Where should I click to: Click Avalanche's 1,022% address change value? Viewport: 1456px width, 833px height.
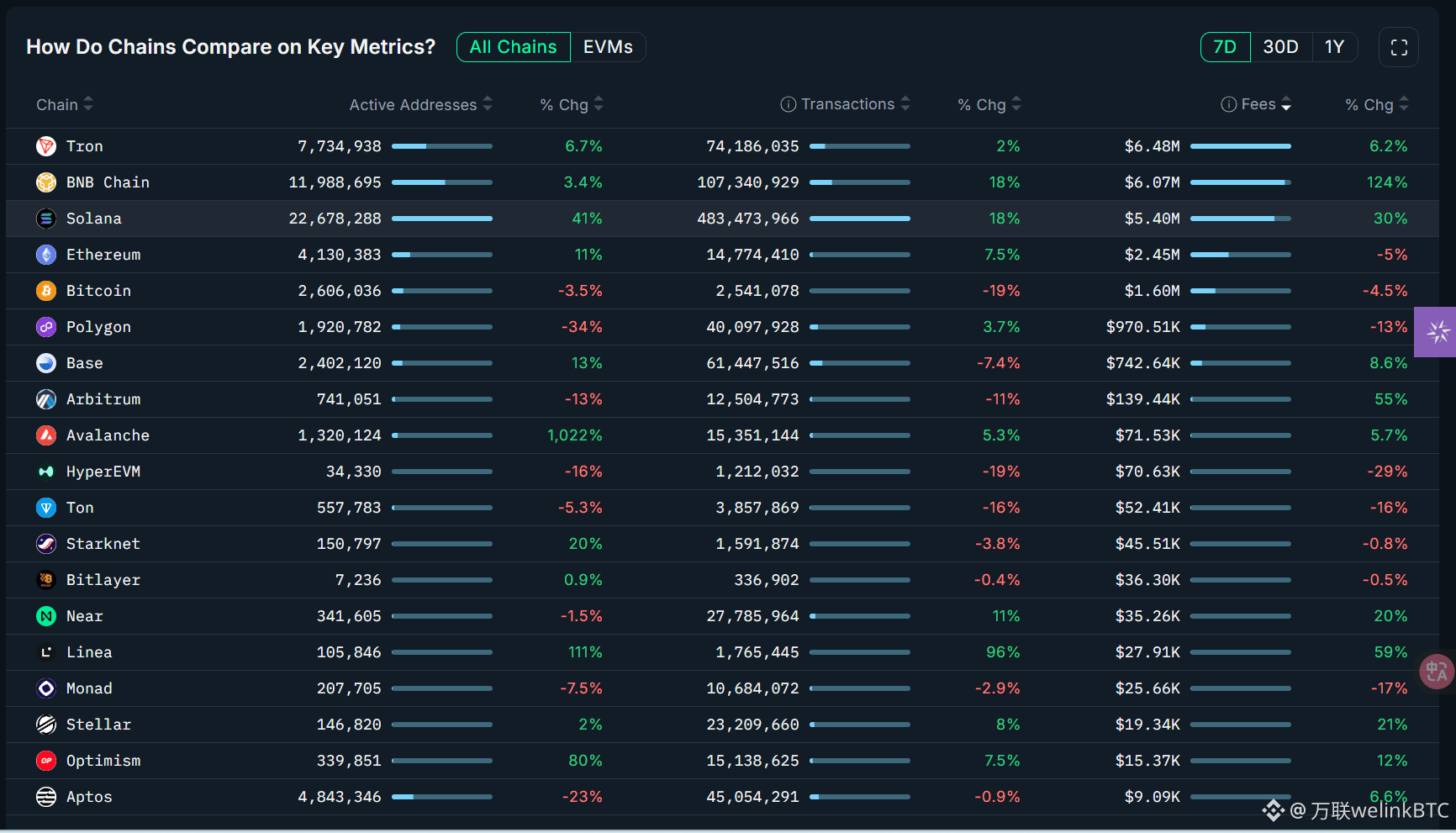[x=575, y=435]
